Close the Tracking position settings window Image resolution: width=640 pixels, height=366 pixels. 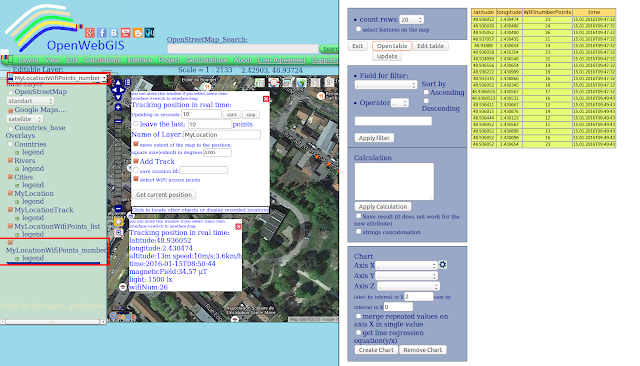pyautogui.click(x=266, y=99)
